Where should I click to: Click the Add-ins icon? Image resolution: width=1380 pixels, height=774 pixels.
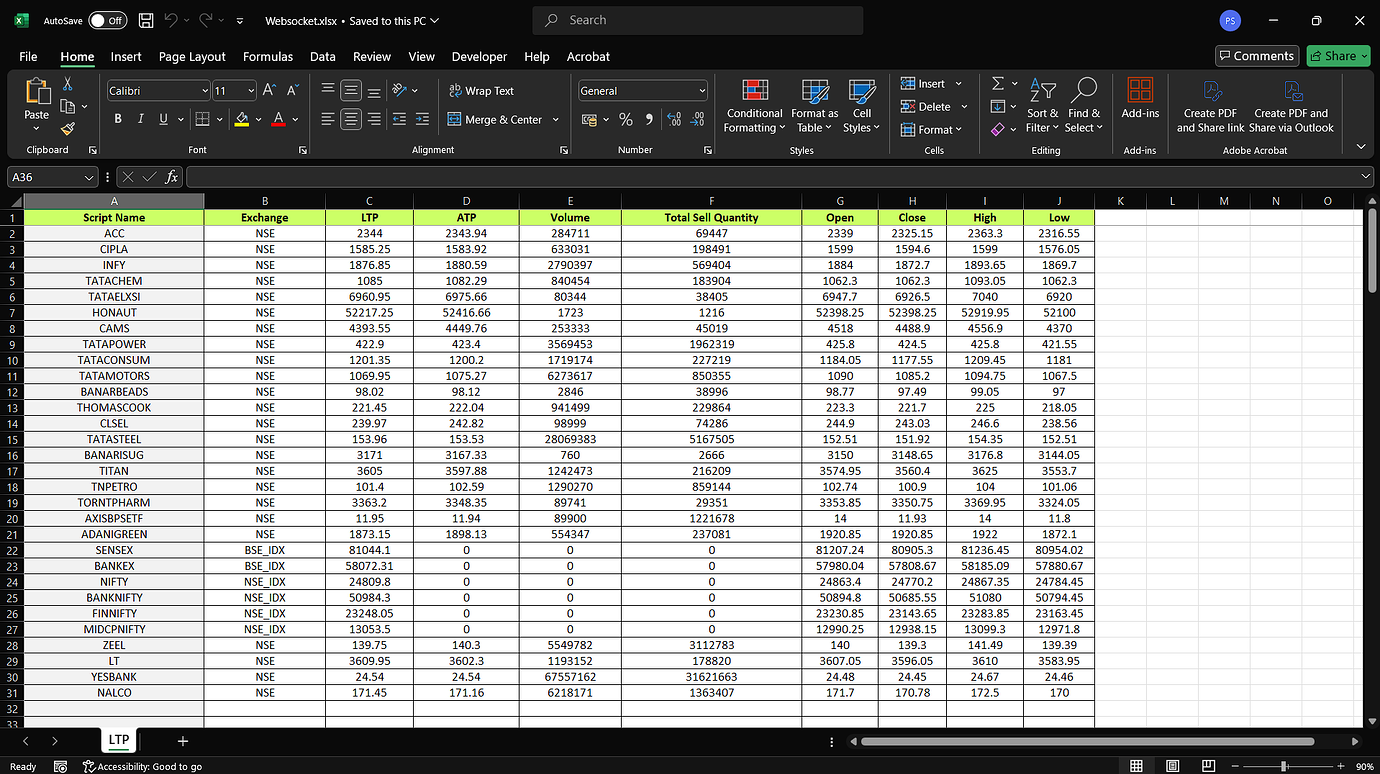(x=1140, y=98)
